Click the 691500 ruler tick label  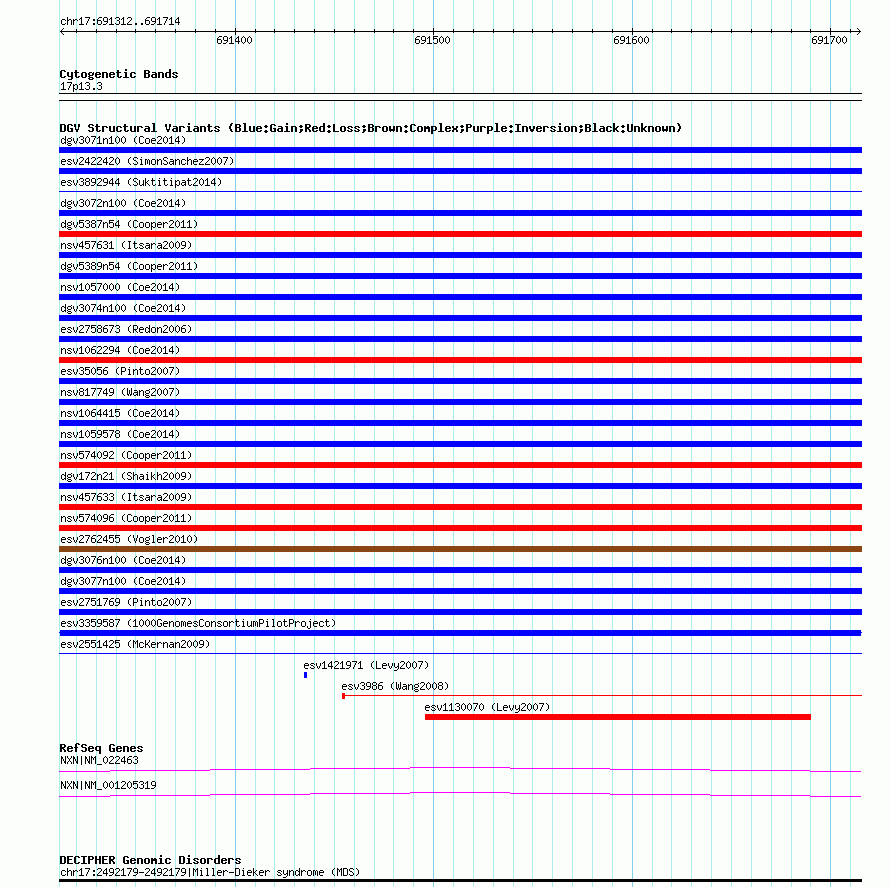[x=433, y=40]
